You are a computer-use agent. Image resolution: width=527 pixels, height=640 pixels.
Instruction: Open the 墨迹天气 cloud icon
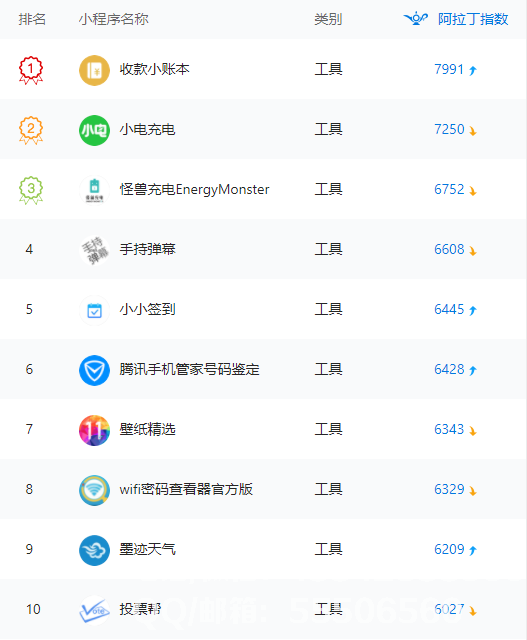pos(94,550)
